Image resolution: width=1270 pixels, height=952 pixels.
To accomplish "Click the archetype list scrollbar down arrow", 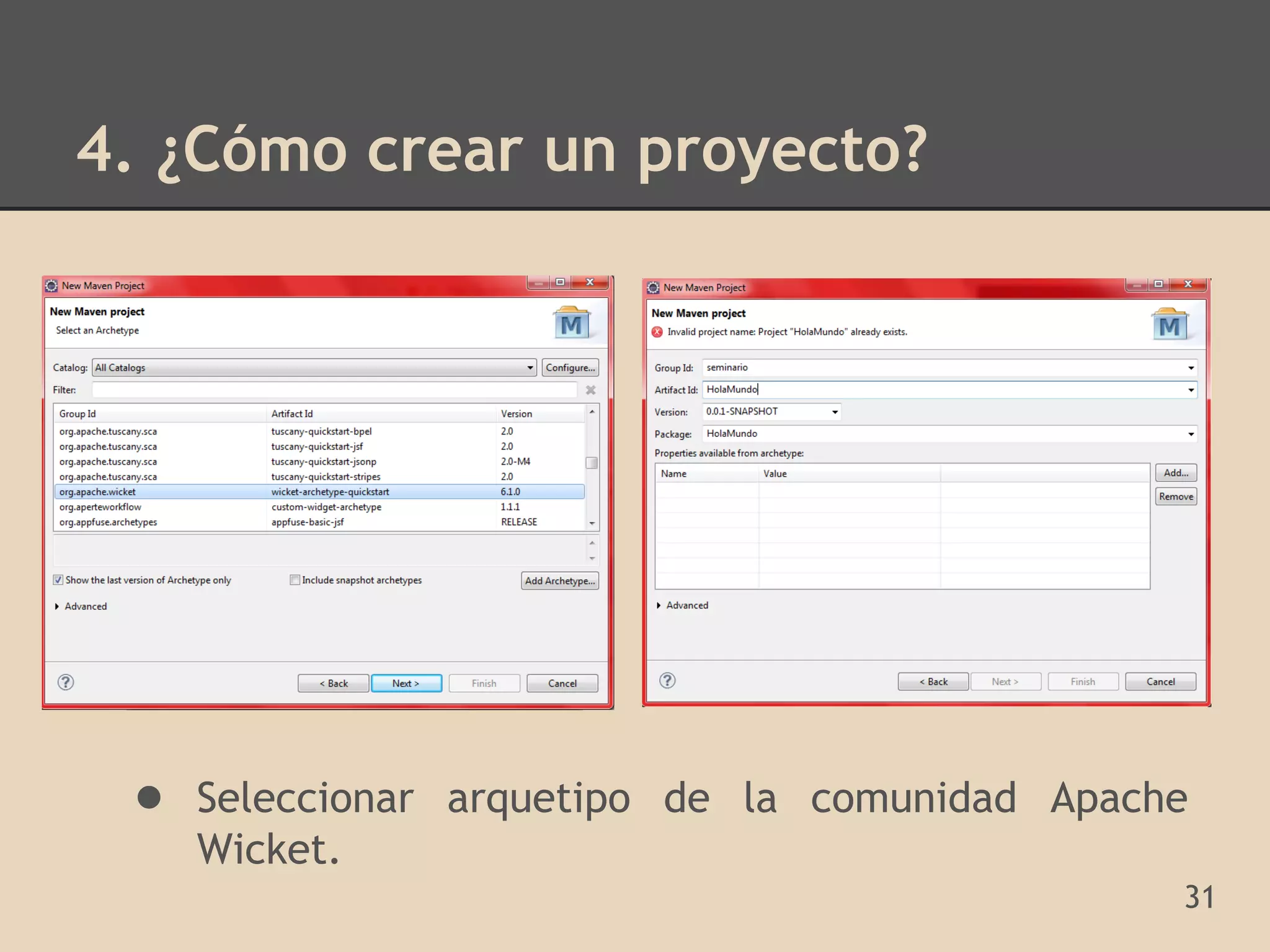I will pyautogui.click(x=592, y=524).
